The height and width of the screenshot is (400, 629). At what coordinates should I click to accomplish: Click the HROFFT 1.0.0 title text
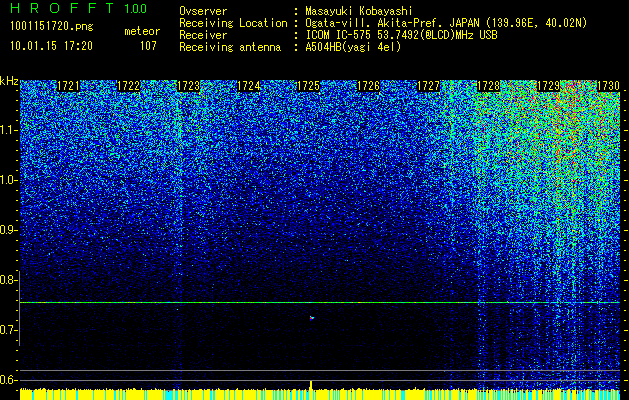tap(79, 8)
